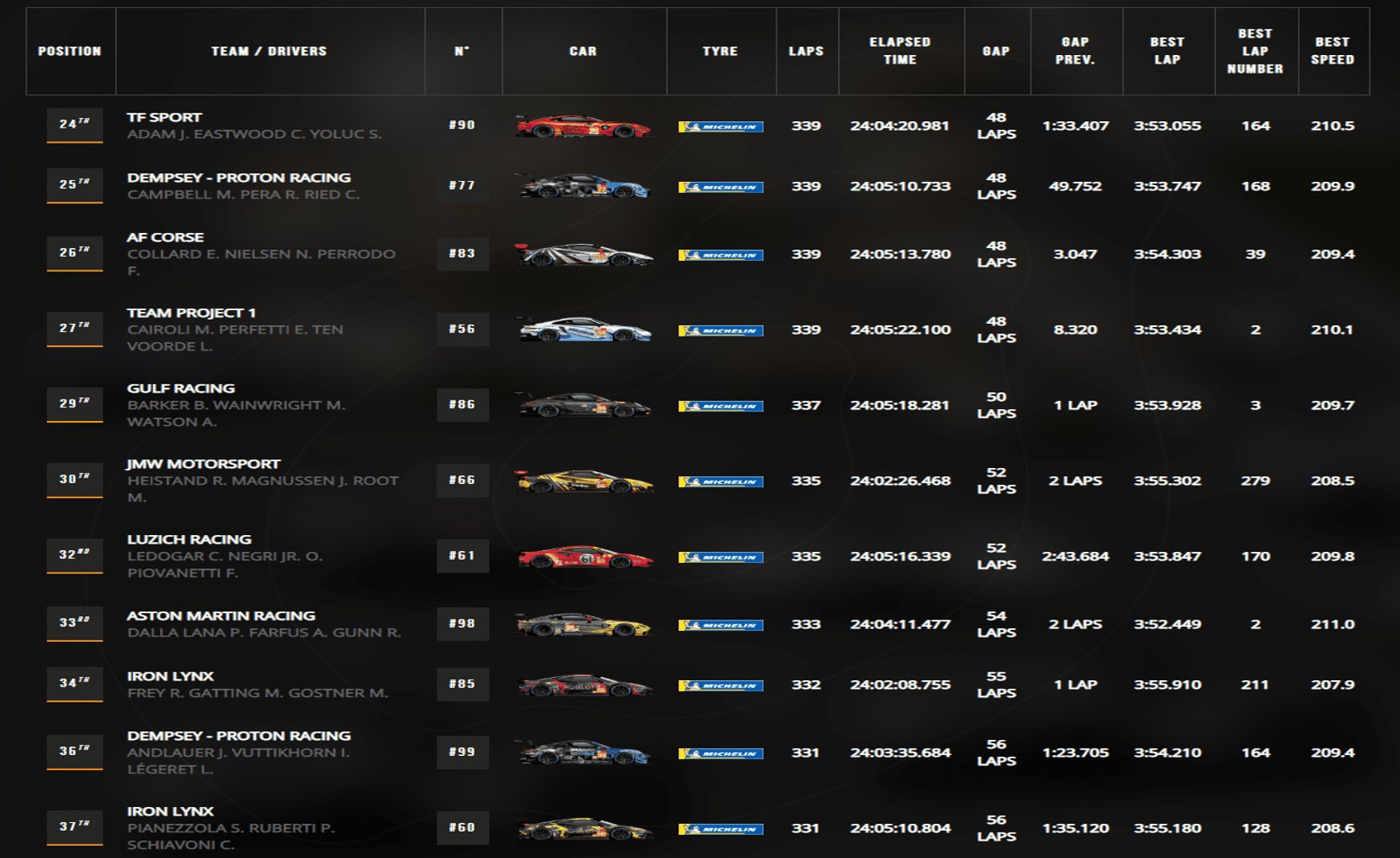Click the #61 car number badge
The image size is (1400, 858).
pyautogui.click(x=462, y=556)
